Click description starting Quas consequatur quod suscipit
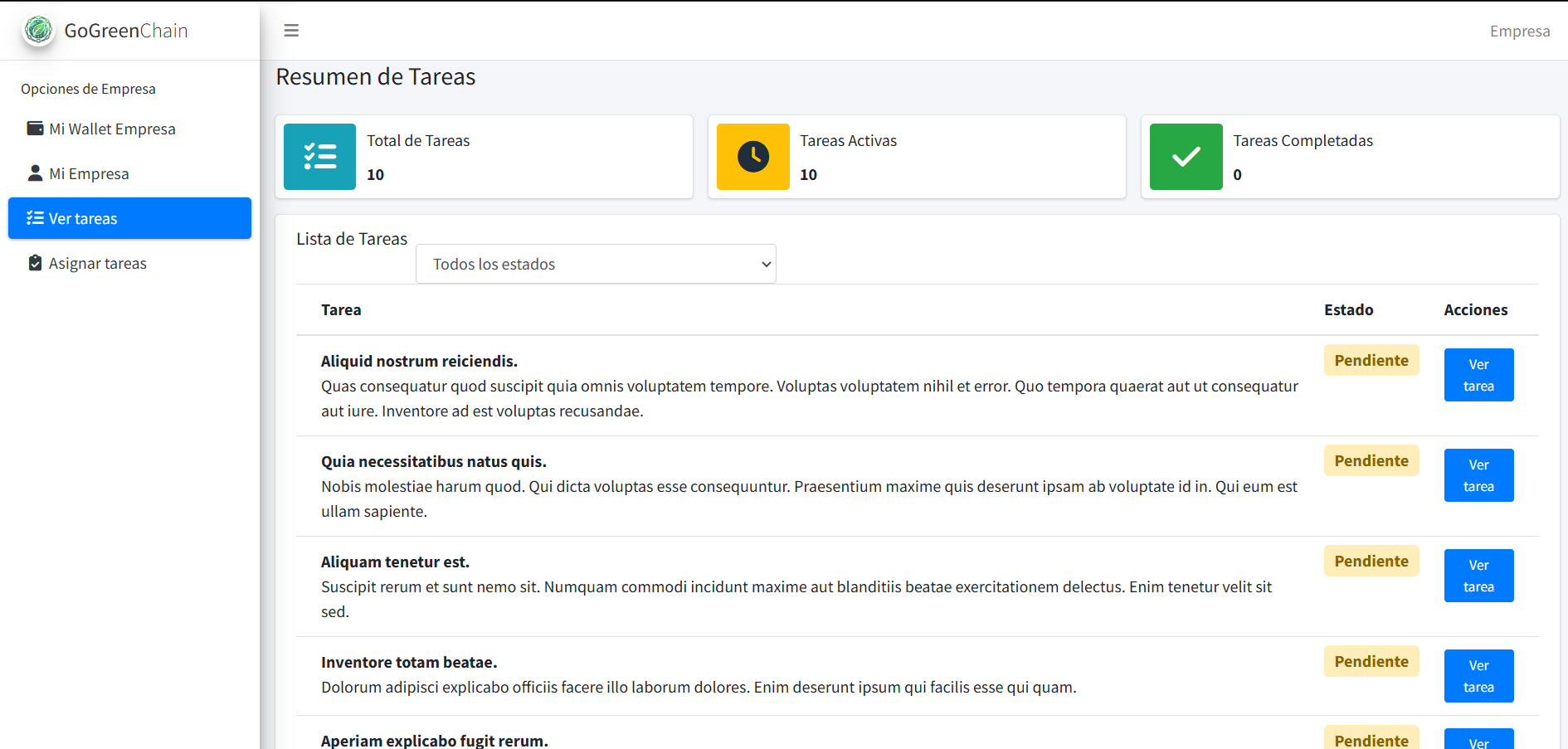Screen dimensions: 1568x749 click(x=810, y=398)
